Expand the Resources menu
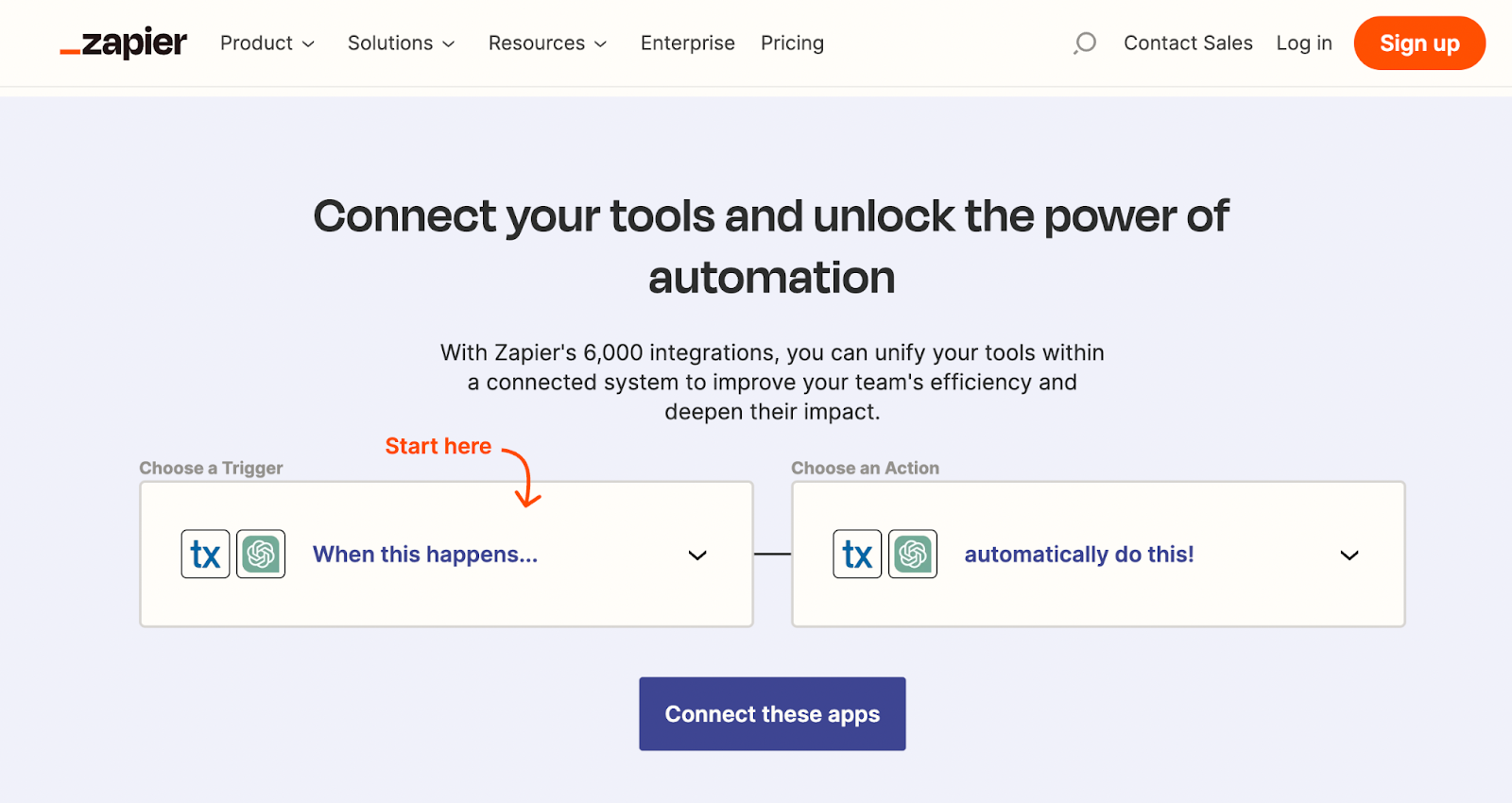Screen dimensions: 1512x803 tap(548, 43)
